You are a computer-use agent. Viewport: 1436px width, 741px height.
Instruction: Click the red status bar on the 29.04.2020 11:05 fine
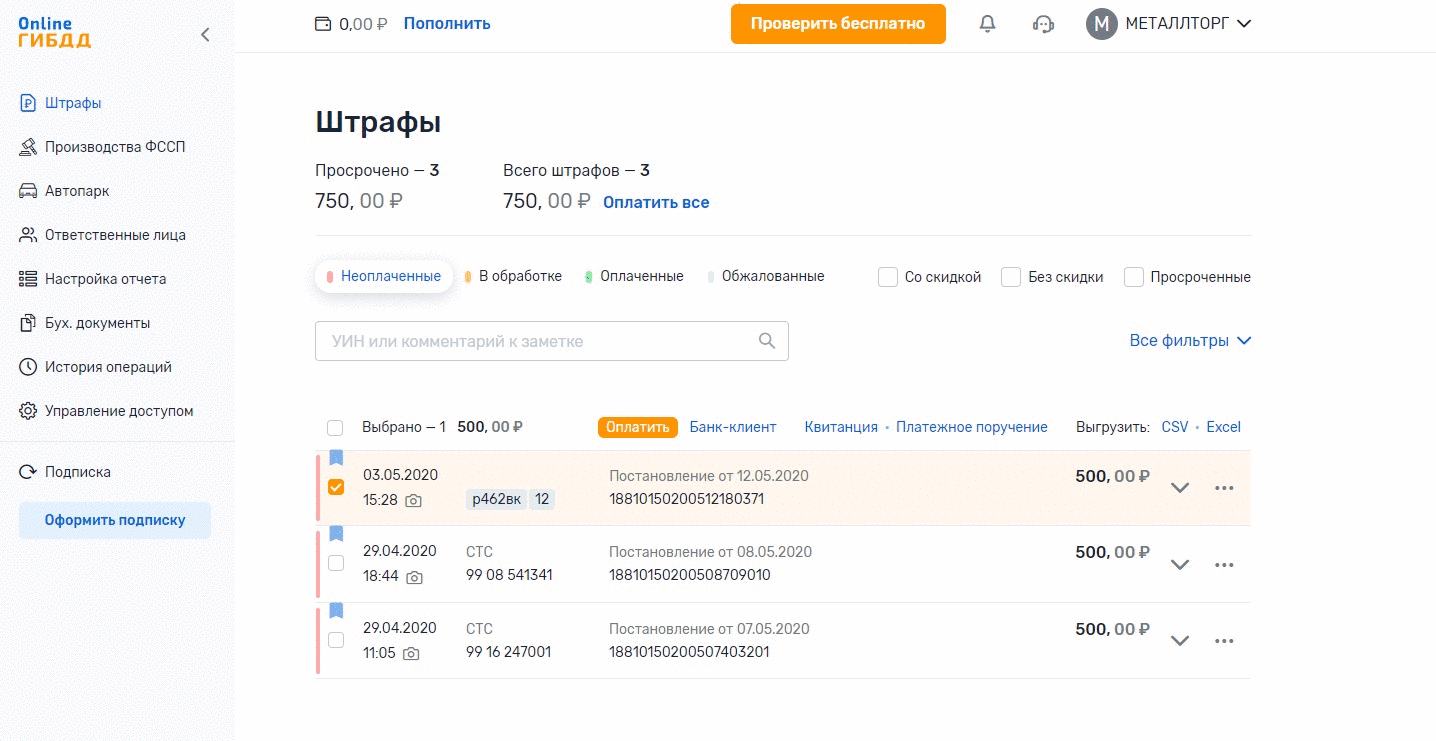click(318, 640)
